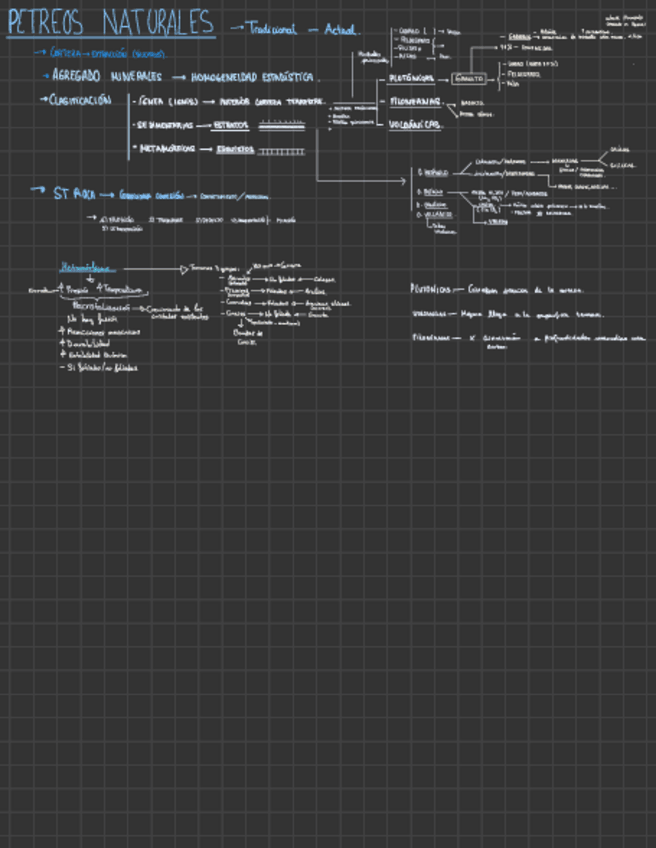Click the striped sketch beside metamórficas
Image resolution: width=656 pixels, height=848 pixels.
tap(281, 152)
